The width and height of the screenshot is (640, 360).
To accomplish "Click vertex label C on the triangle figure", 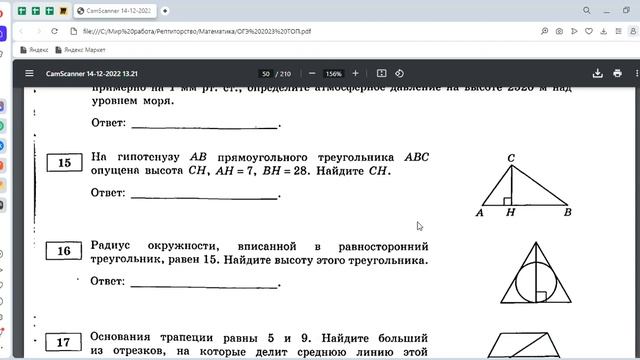I will 511,158.
